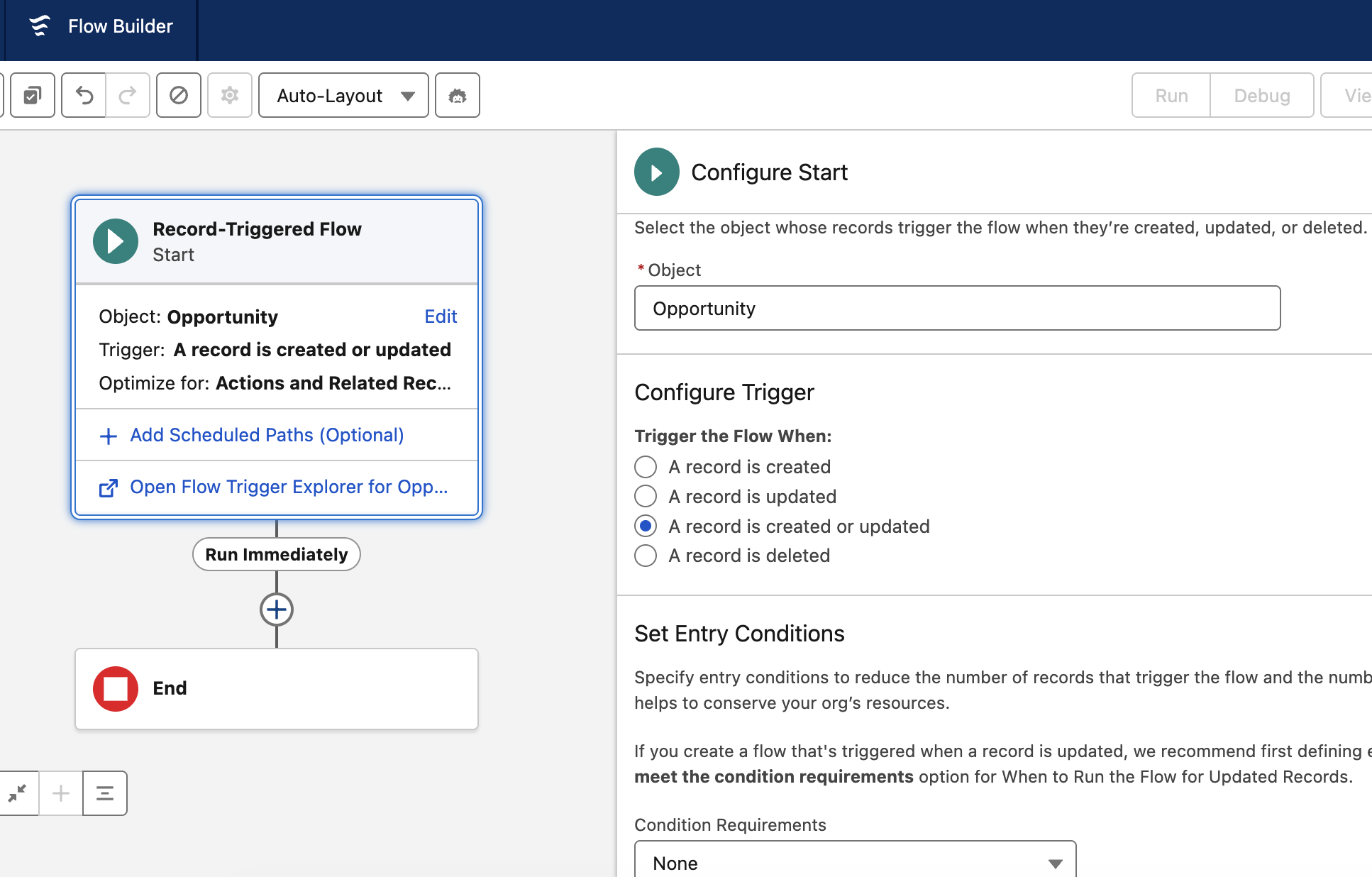1372x877 pixels.
Task: Click the plus icon to add element
Action: click(277, 610)
